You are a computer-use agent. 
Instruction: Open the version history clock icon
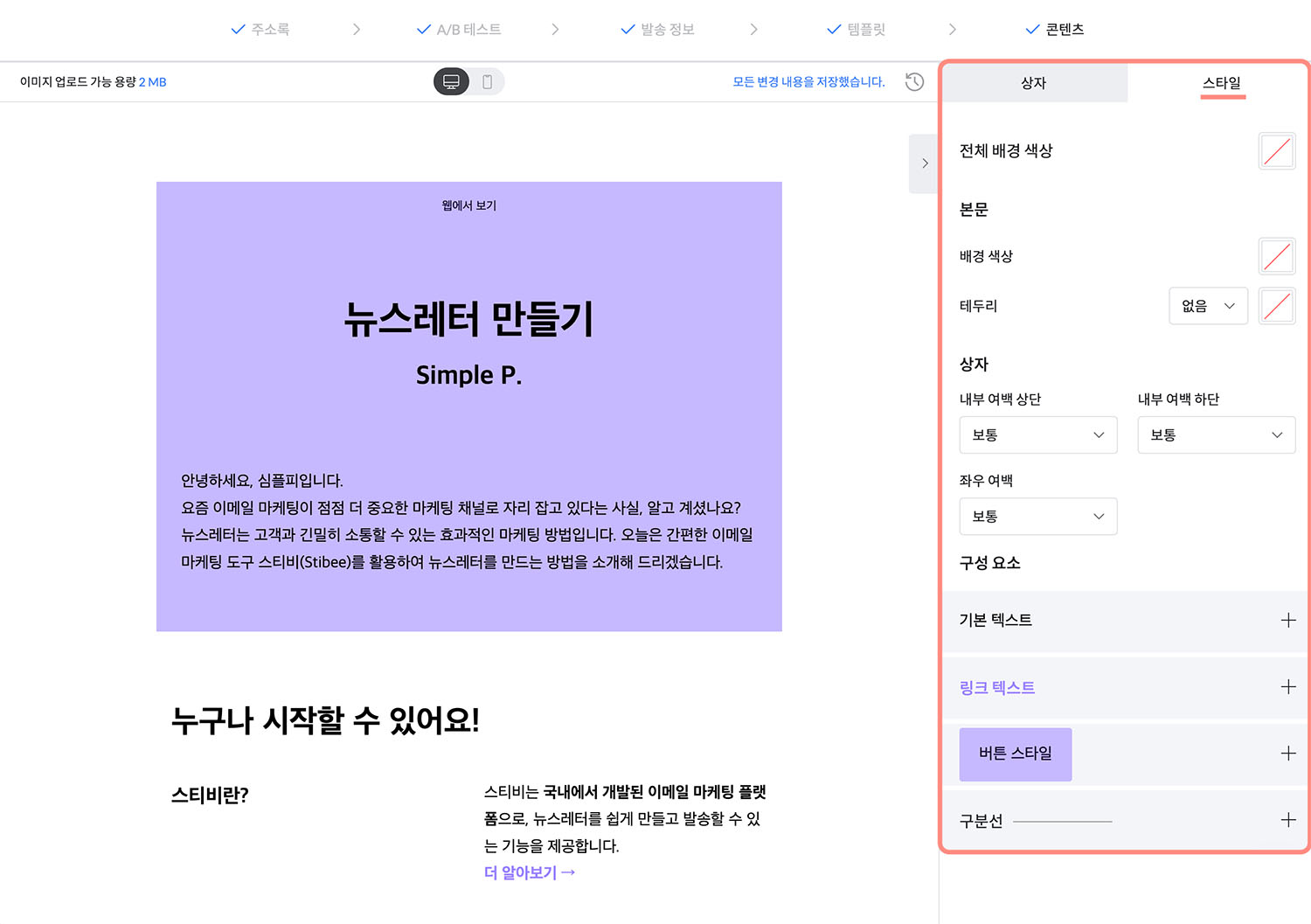(914, 81)
